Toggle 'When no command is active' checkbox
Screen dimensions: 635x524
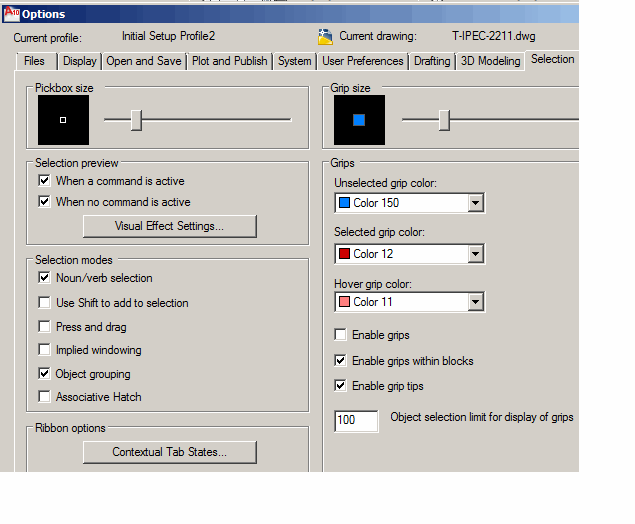(44, 201)
